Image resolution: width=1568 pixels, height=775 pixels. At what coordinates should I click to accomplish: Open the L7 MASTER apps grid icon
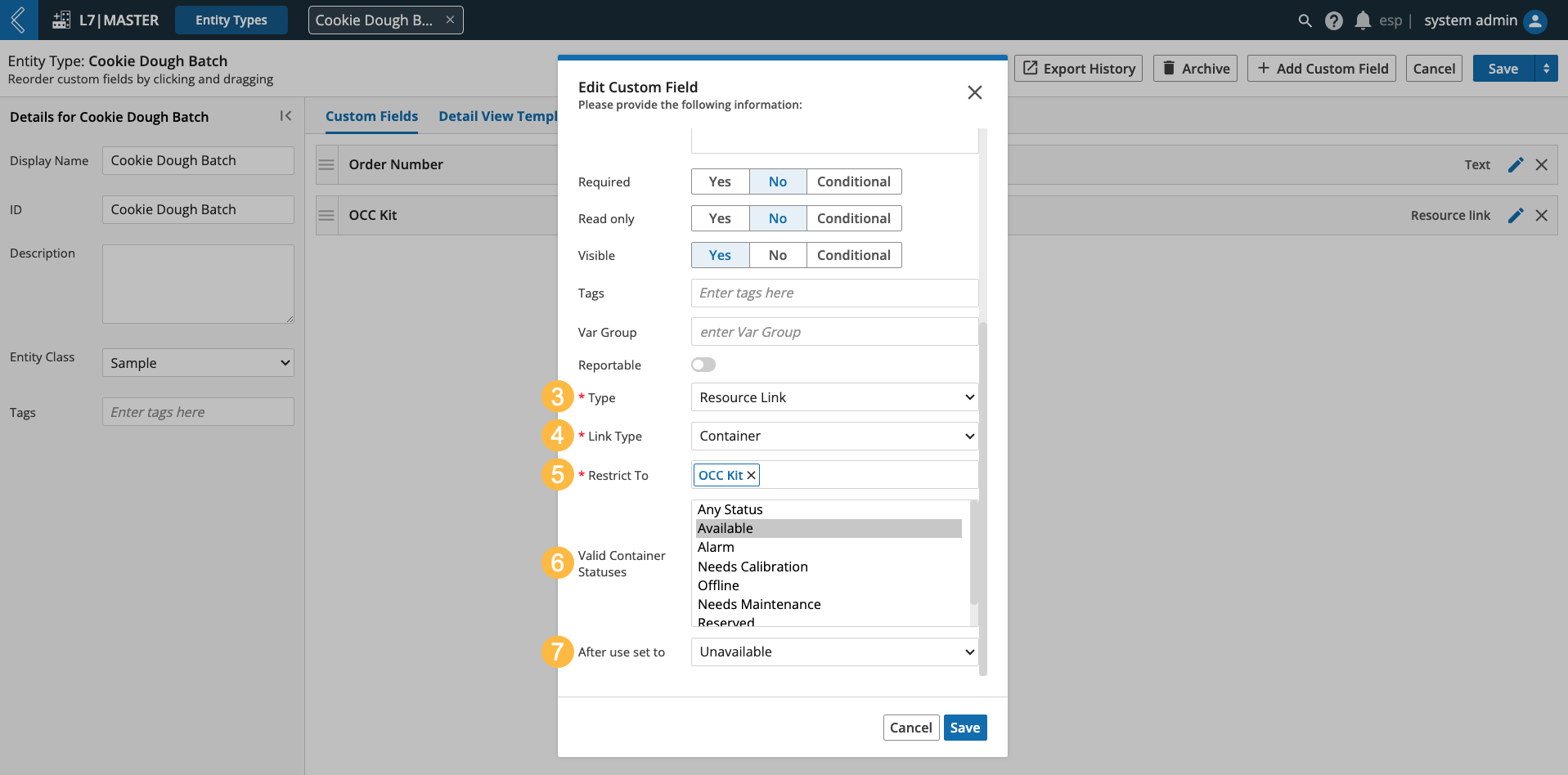coord(61,20)
